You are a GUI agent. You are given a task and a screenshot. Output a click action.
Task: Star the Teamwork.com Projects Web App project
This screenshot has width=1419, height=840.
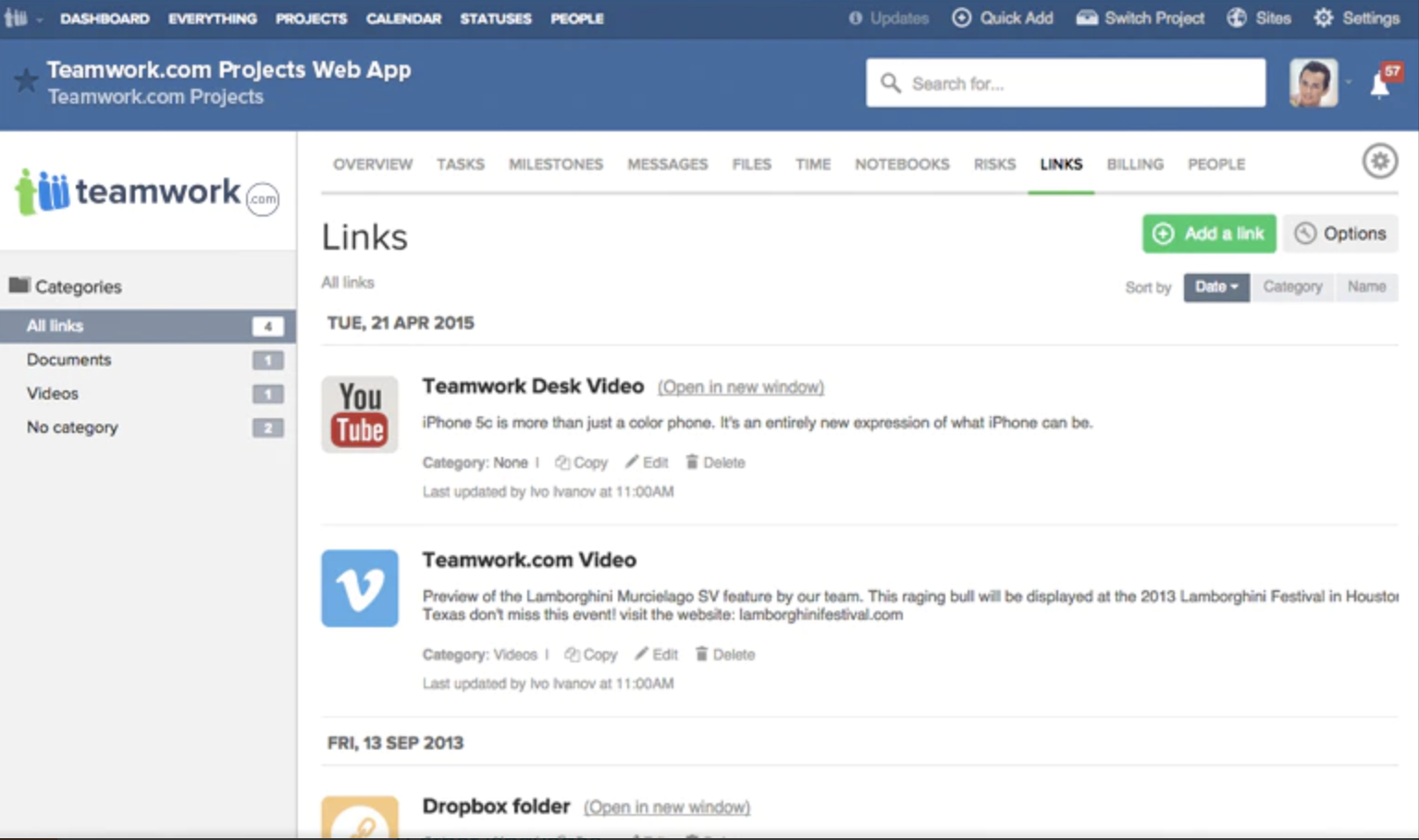[25, 80]
